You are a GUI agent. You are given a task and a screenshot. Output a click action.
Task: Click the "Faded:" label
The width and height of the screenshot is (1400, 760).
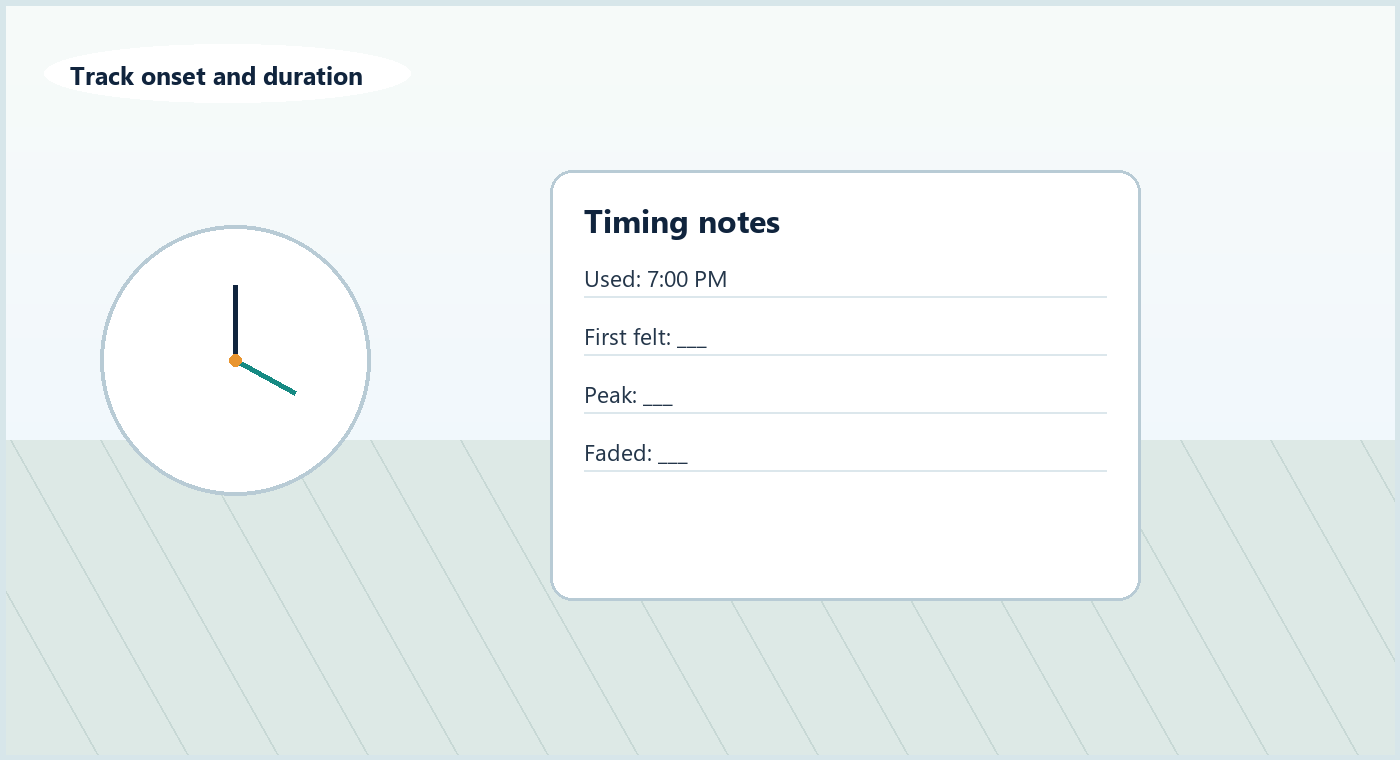click(x=618, y=453)
